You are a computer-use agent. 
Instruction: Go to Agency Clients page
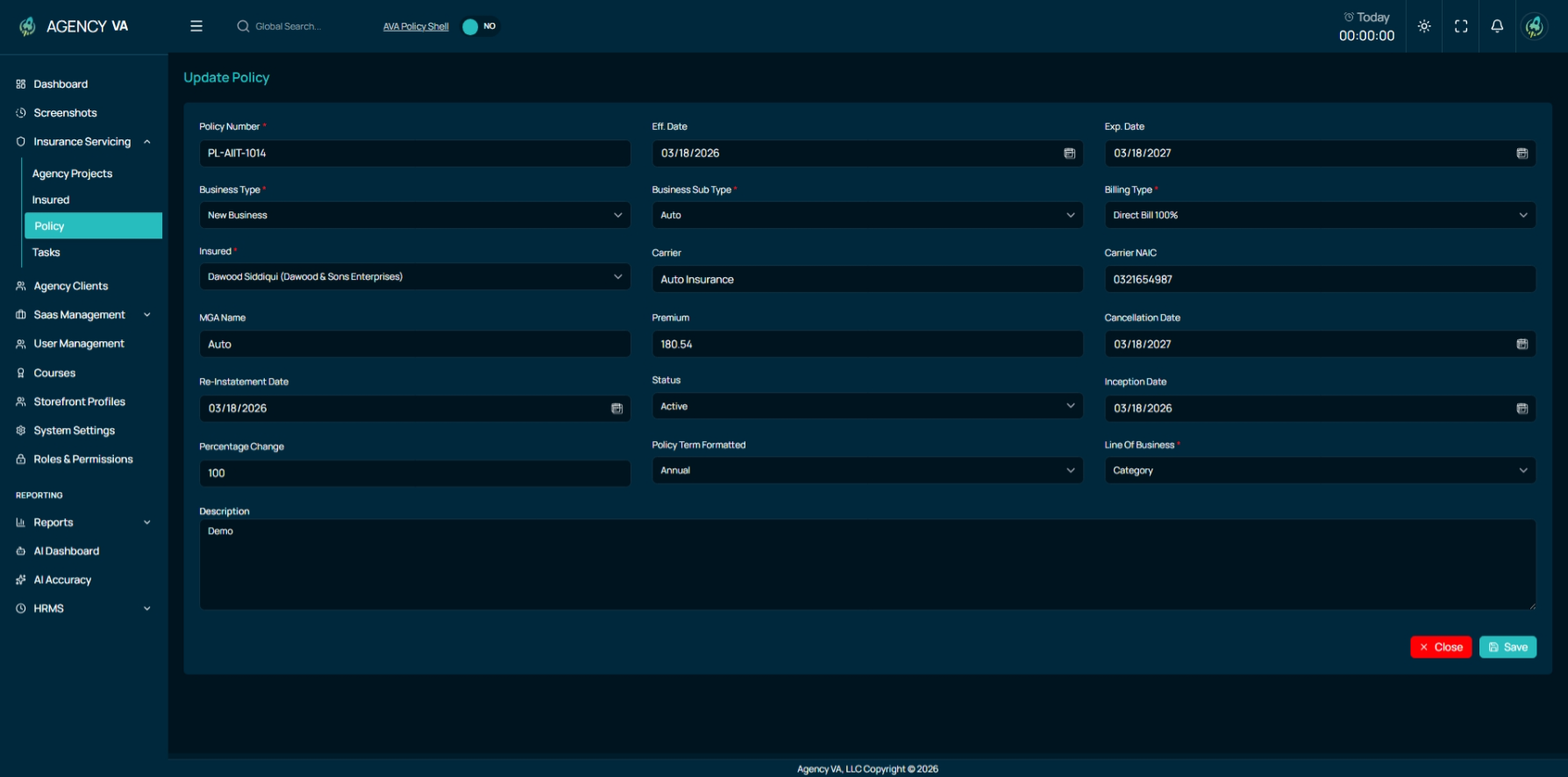[x=70, y=286]
